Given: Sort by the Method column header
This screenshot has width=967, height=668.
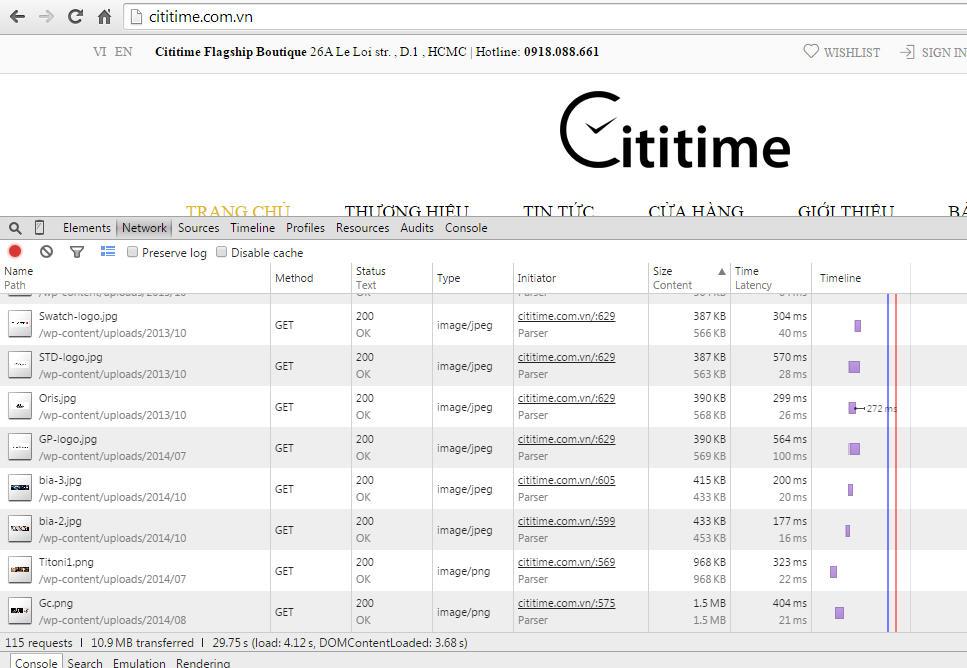Looking at the screenshot, I should pyautogui.click(x=311, y=278).
